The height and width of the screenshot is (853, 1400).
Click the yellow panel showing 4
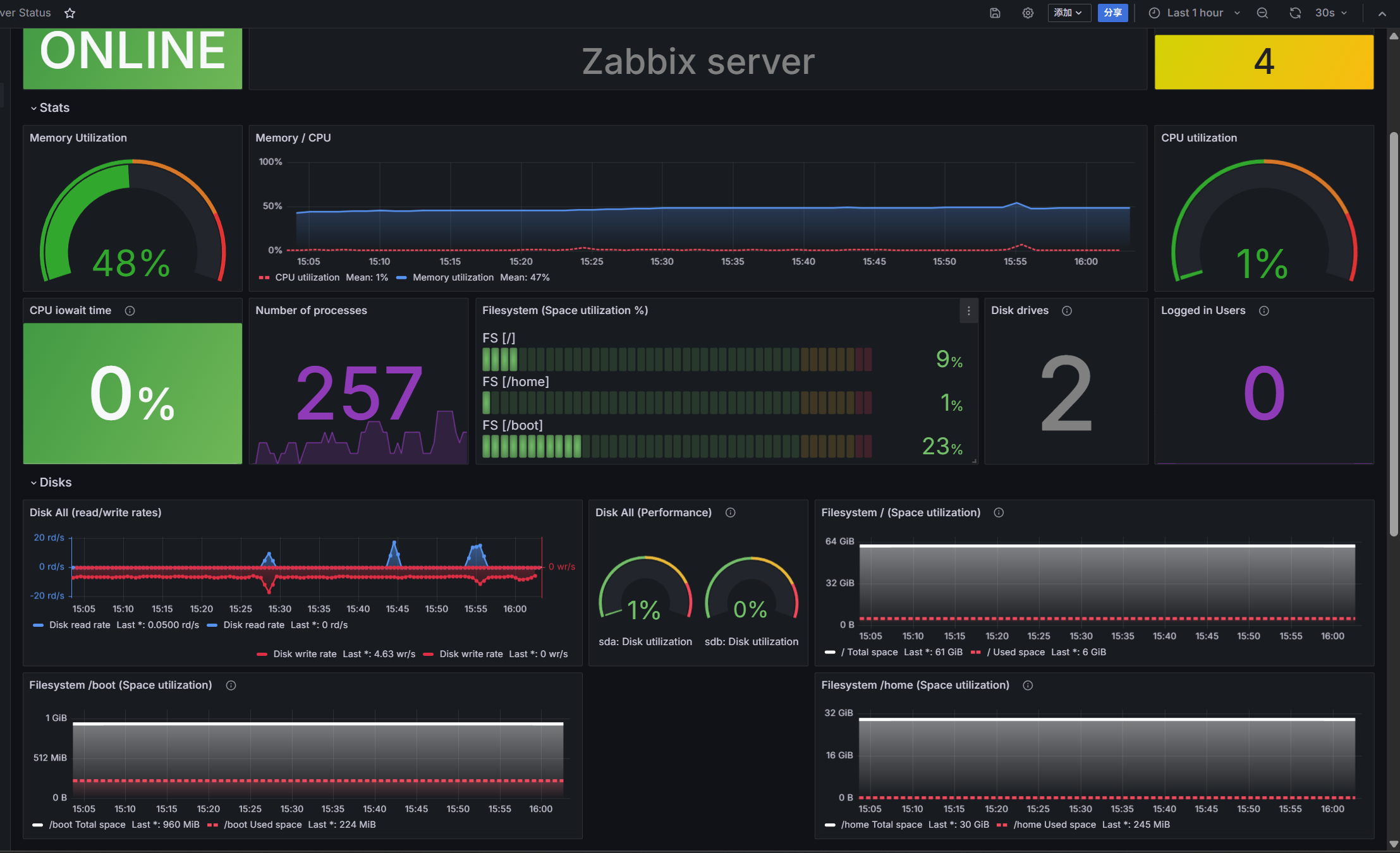point(1264,61)
